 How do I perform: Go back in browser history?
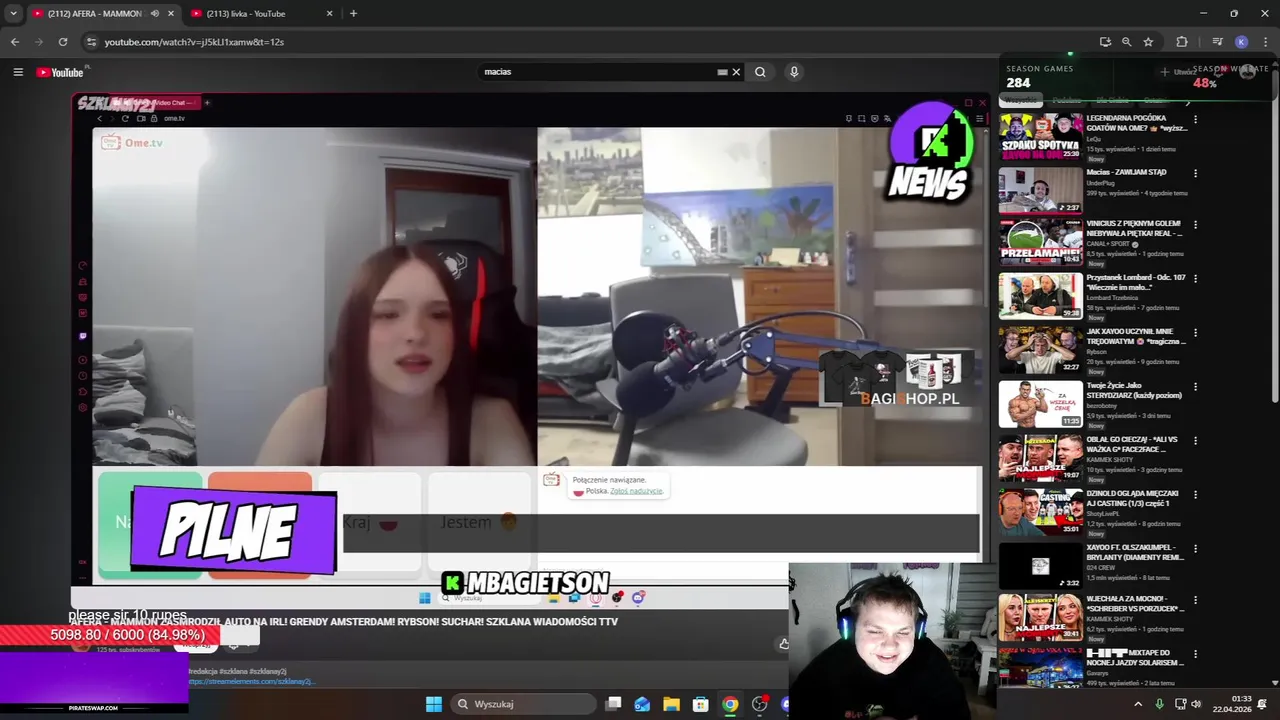15,42
